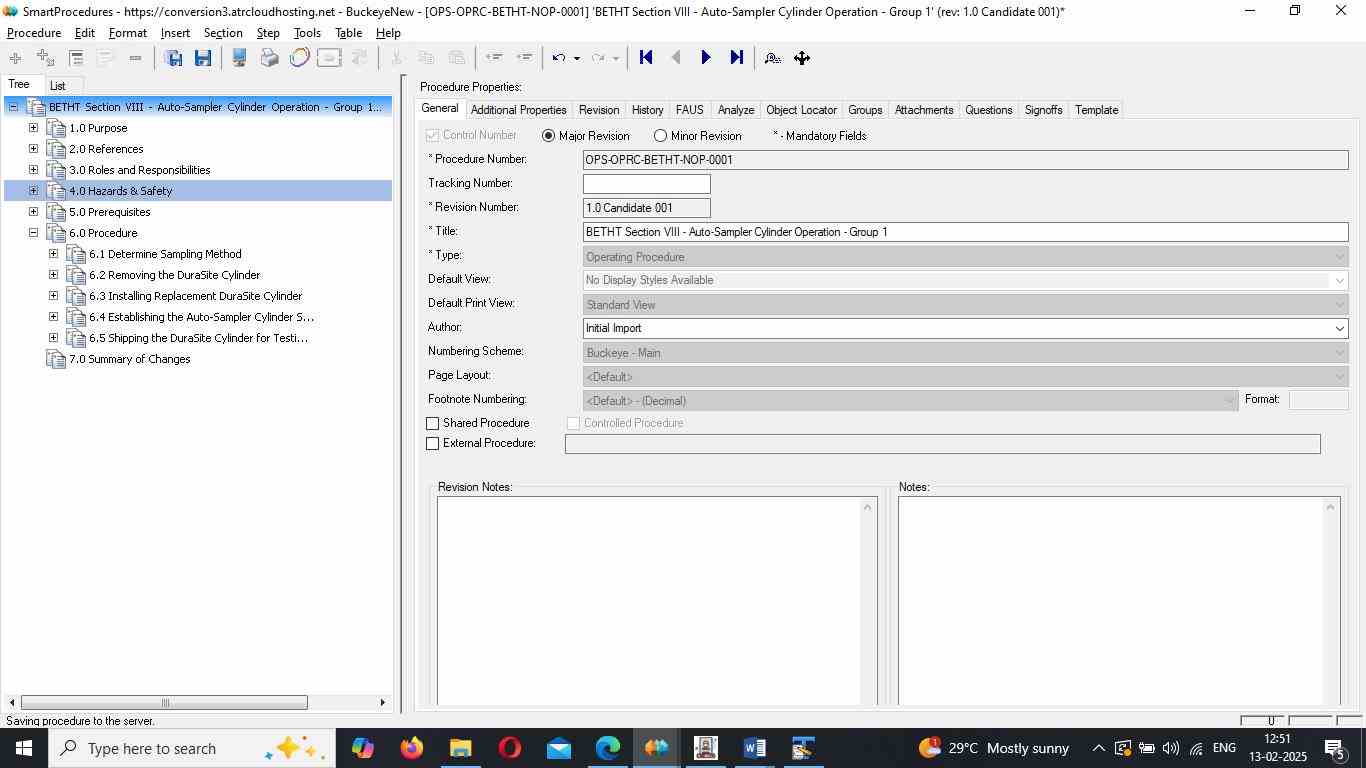The image size is (1366, 768).
Task: Click the outline list toolbar icon
Action: point(76,58)
